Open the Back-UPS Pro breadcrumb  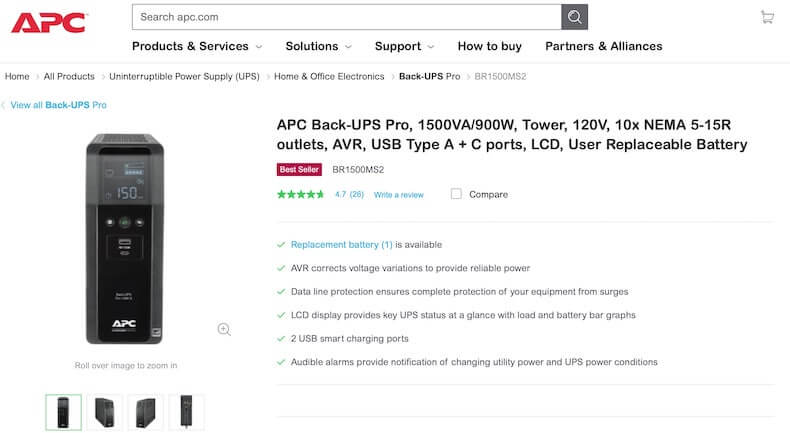tap(429, 76)
